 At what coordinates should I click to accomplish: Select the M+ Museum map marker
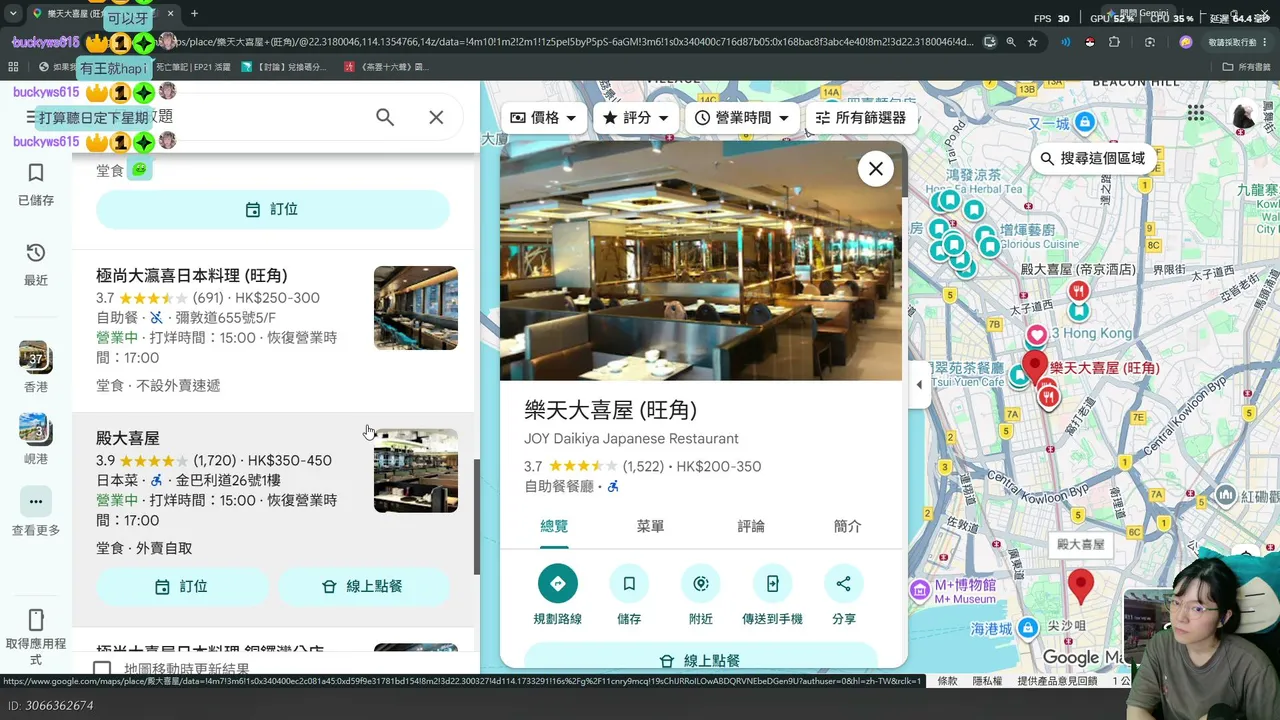pyautogui.click(x=920, y=590)
